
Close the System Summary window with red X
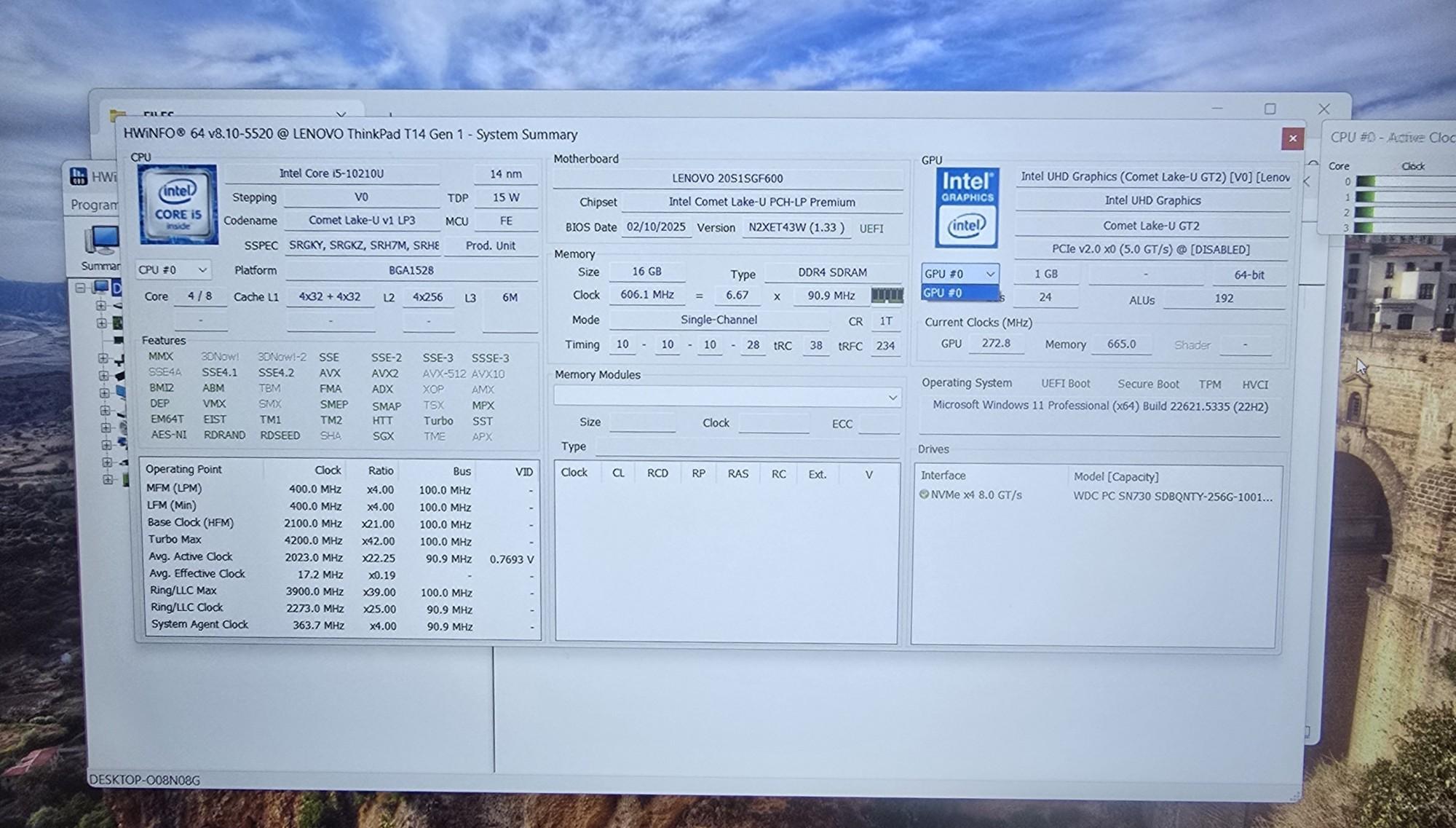[1292, 138]
